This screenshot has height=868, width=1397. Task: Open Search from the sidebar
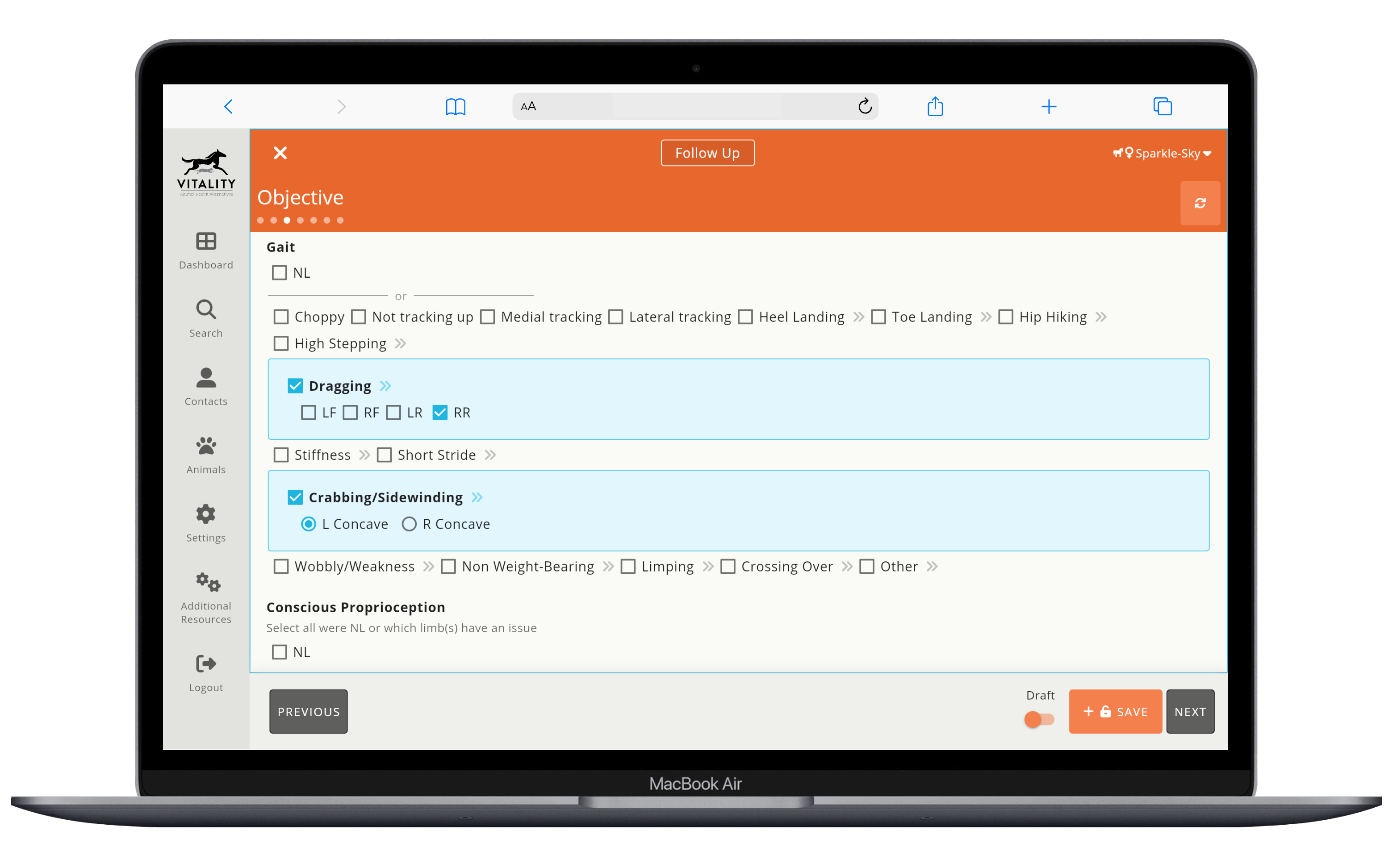coord(205,310)
